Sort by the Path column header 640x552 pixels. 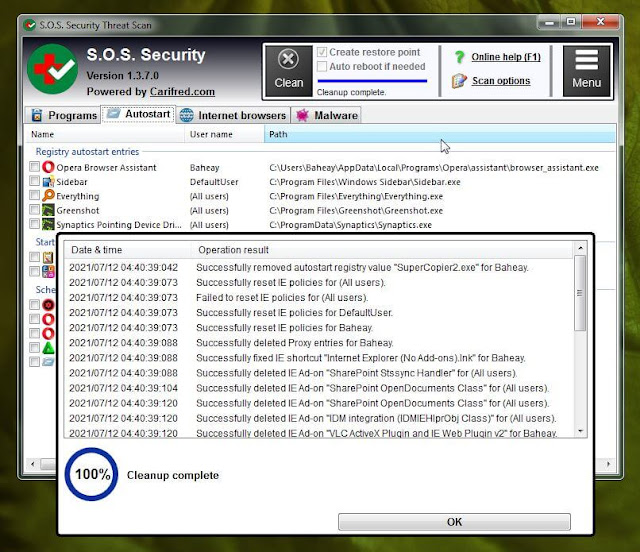(440, 134)
